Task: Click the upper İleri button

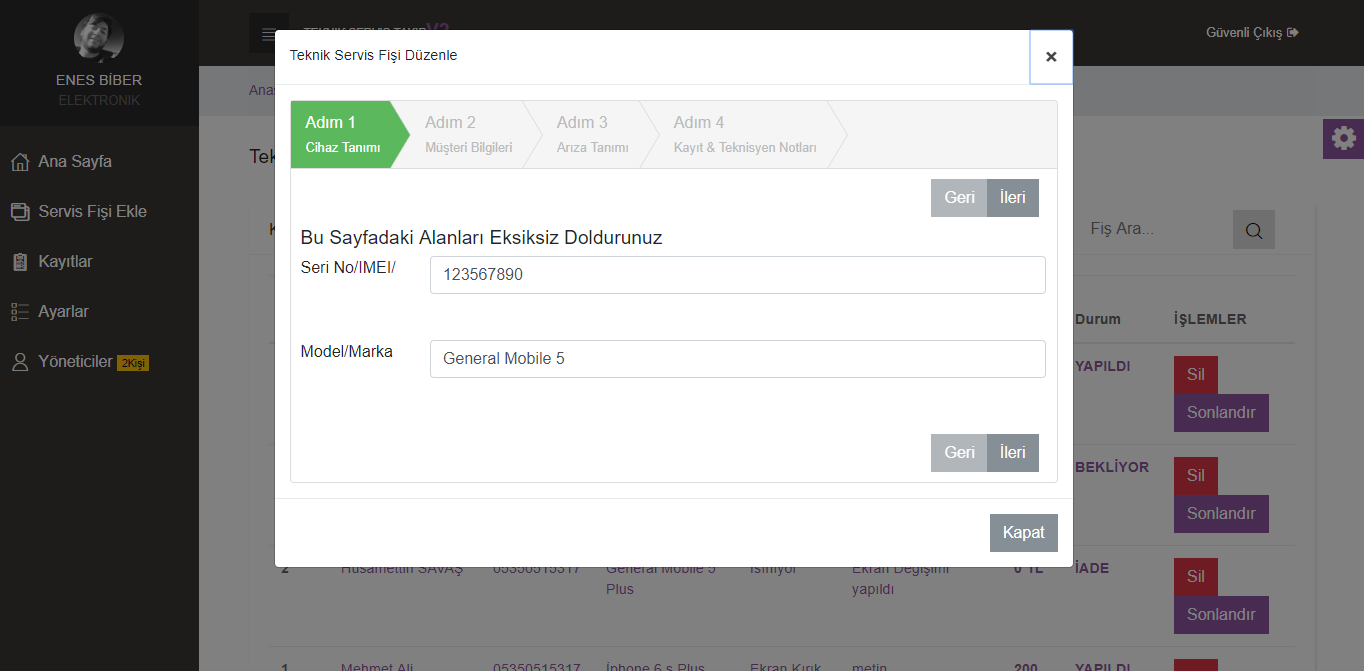Action: (1013, 198)
